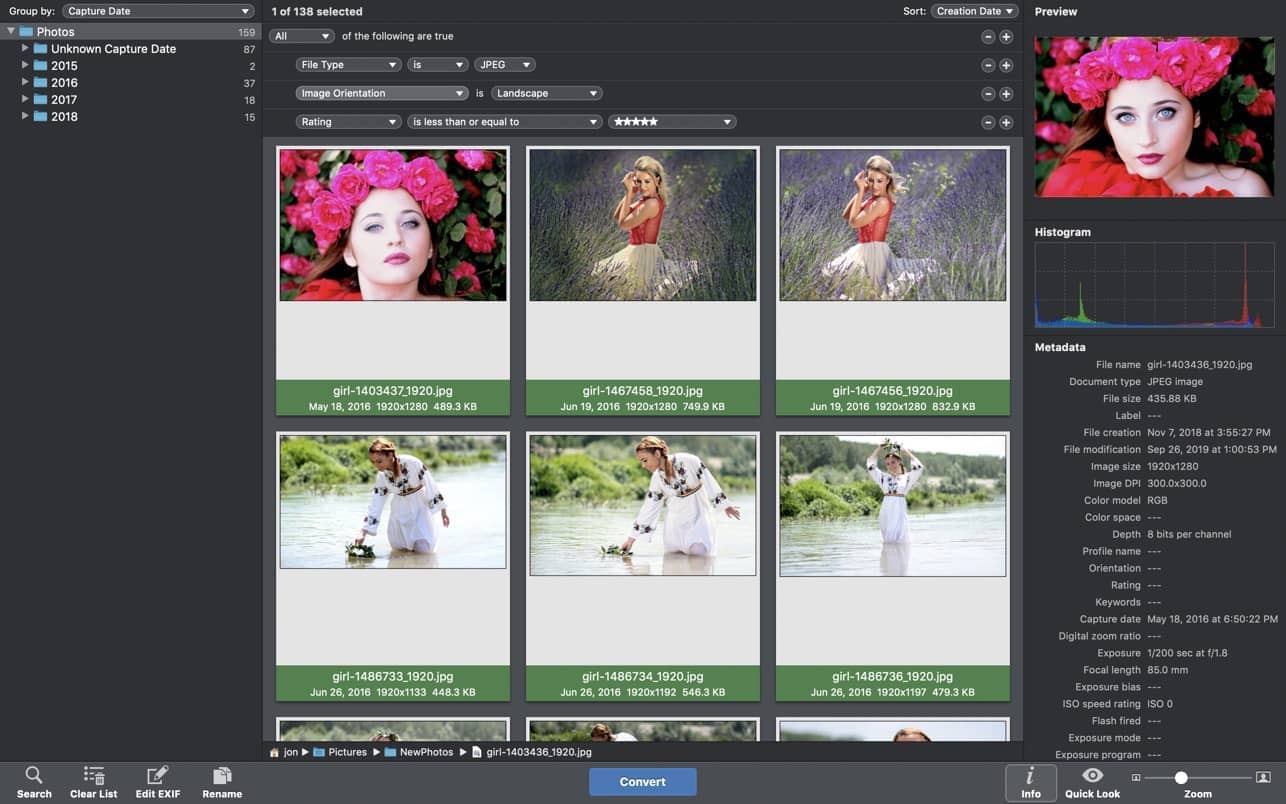The width and height of the screenshot is (1286, 804).
Task: Open 'is less than or equal to' dropdown
Action: coord(504,122)
